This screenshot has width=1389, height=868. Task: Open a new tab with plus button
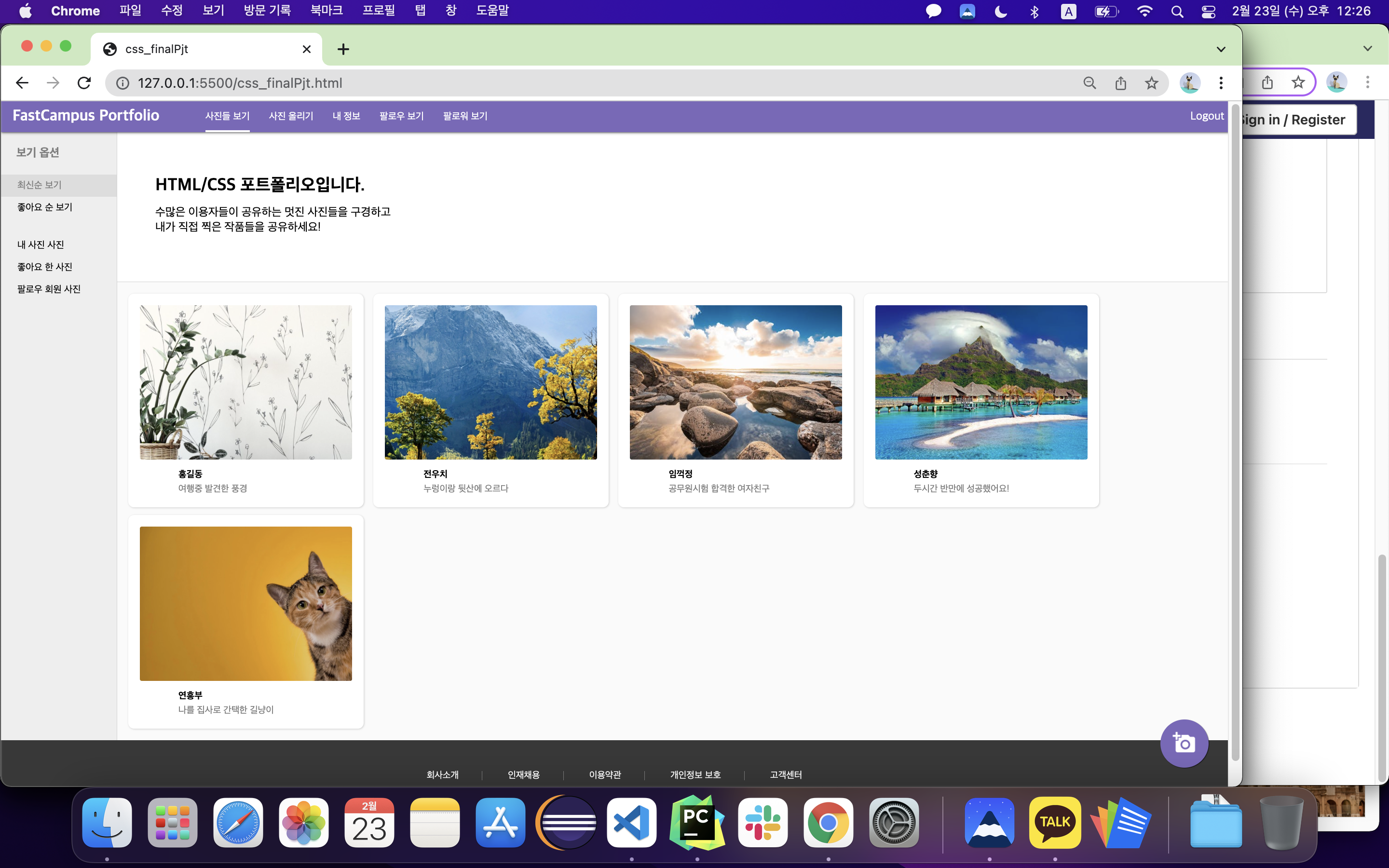tap(343, 49)
